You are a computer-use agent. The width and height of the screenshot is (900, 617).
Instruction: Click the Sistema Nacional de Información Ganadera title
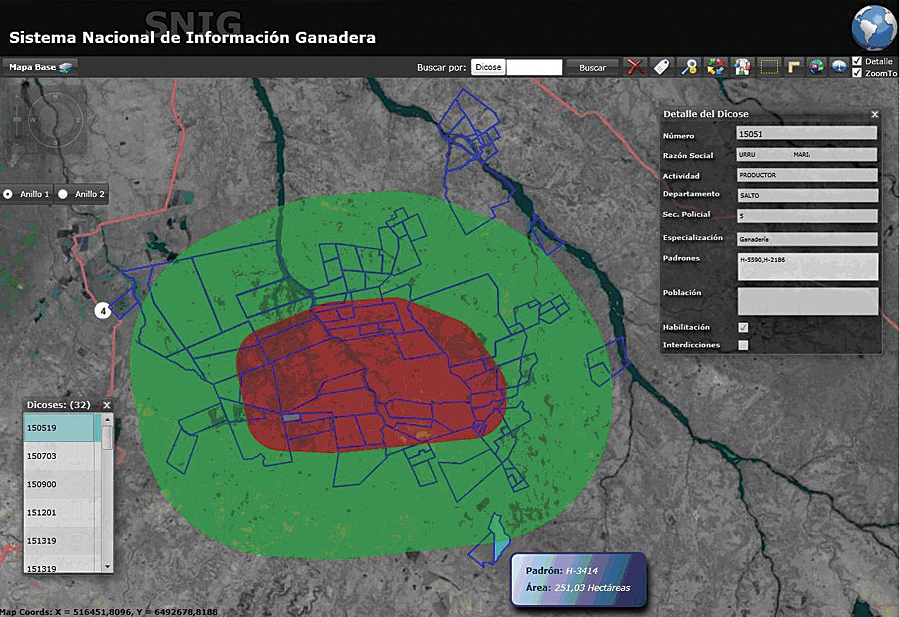(192, 37)
